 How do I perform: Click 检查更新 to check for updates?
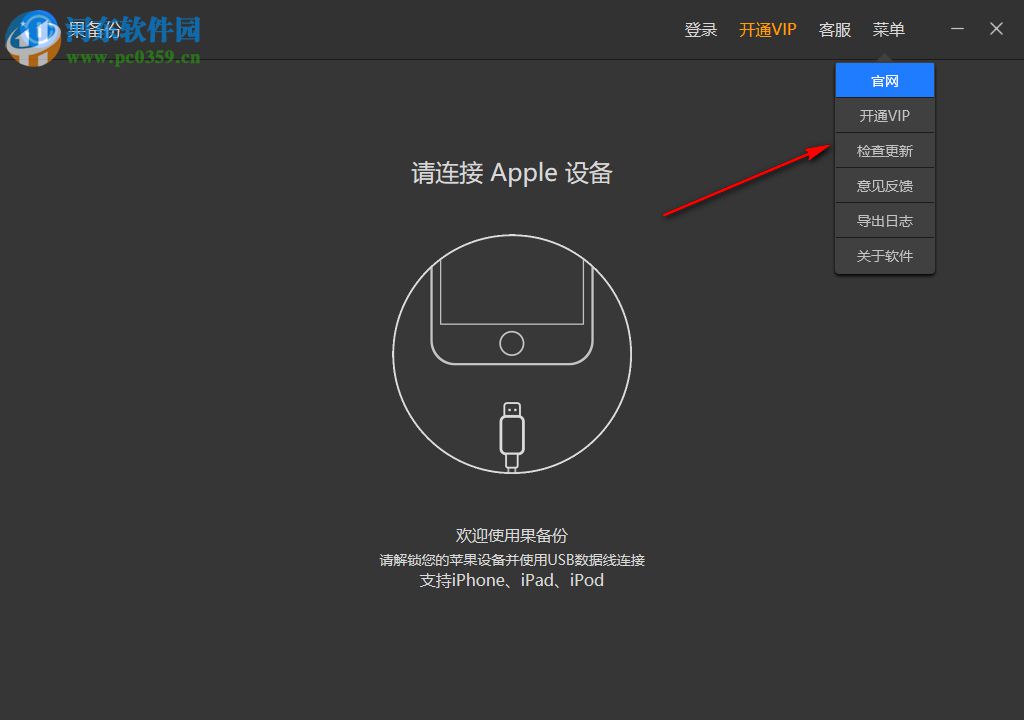(884, 150)
